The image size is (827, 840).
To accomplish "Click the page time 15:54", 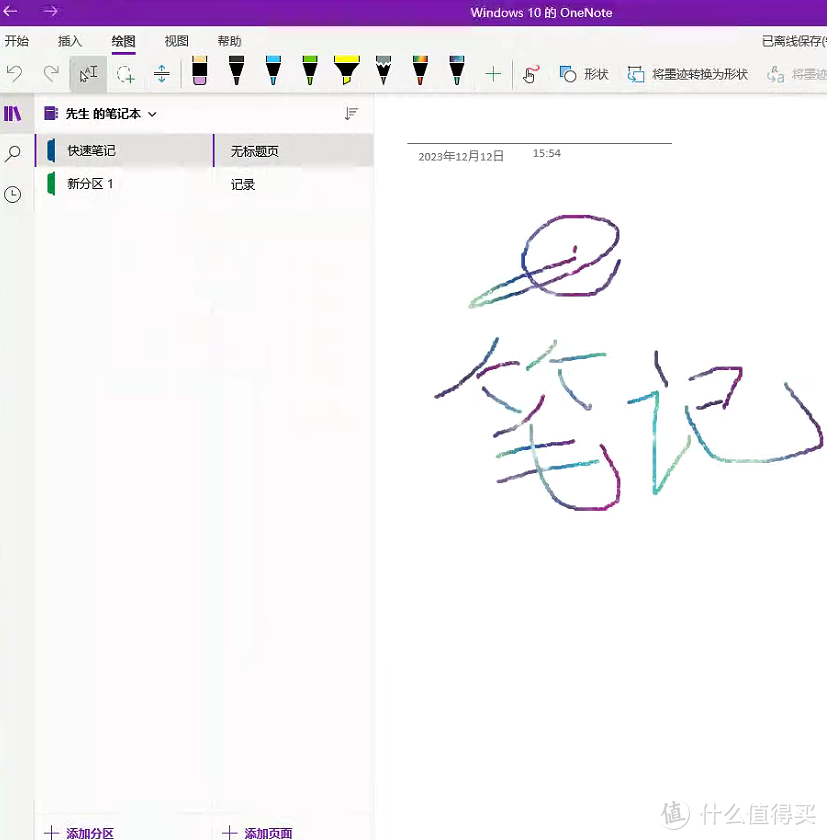I will (546, 153).
